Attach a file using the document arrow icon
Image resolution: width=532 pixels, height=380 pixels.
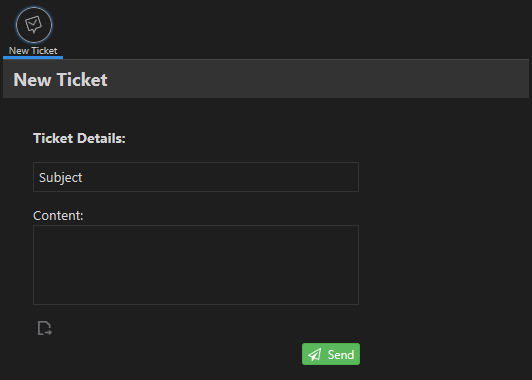[44, 328]
